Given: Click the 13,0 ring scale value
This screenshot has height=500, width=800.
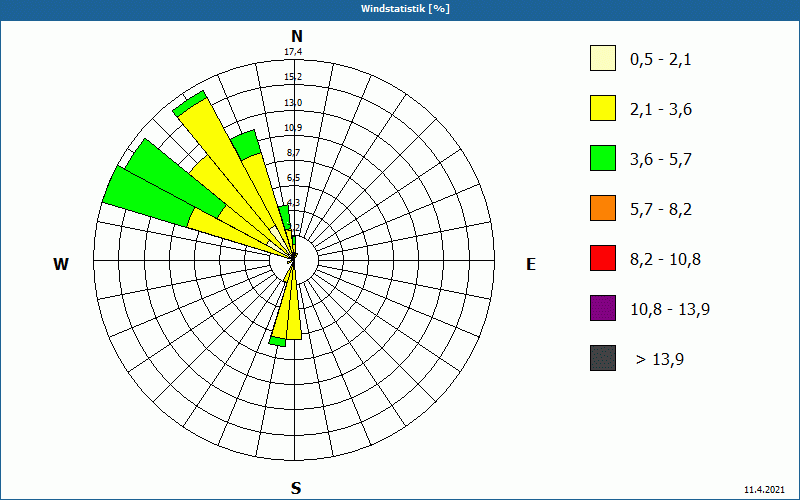Looking at the screenshot, I should coord(293,103).
